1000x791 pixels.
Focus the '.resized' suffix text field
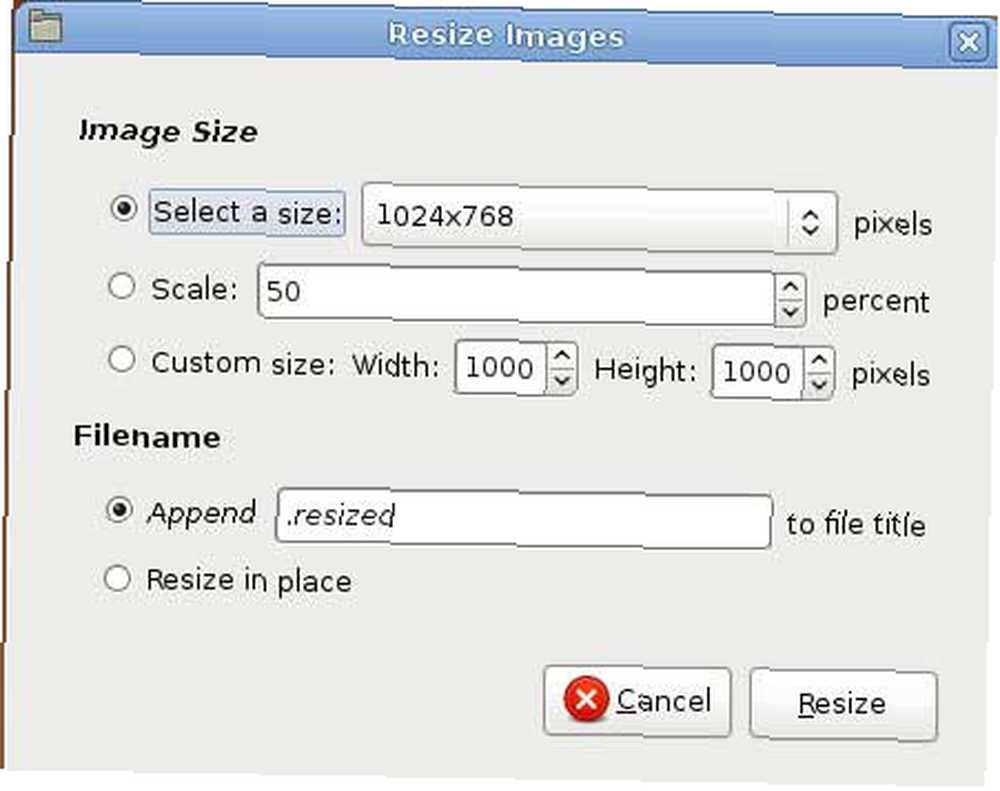tap(524, 518)
